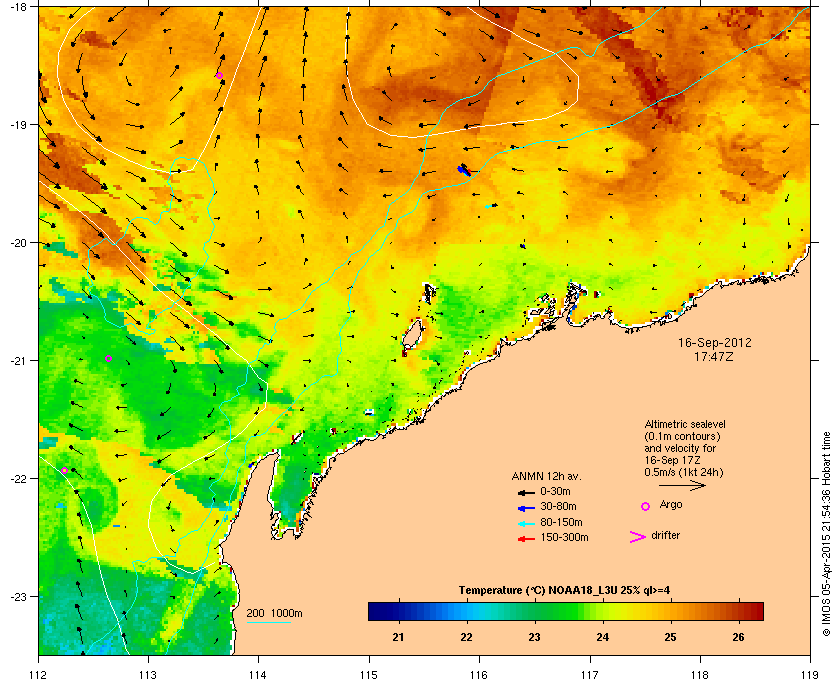Click the cyan mooring marker near 19.7S 116.1E
The height and width of the screenshot is (680, 840).
(491, 206)
